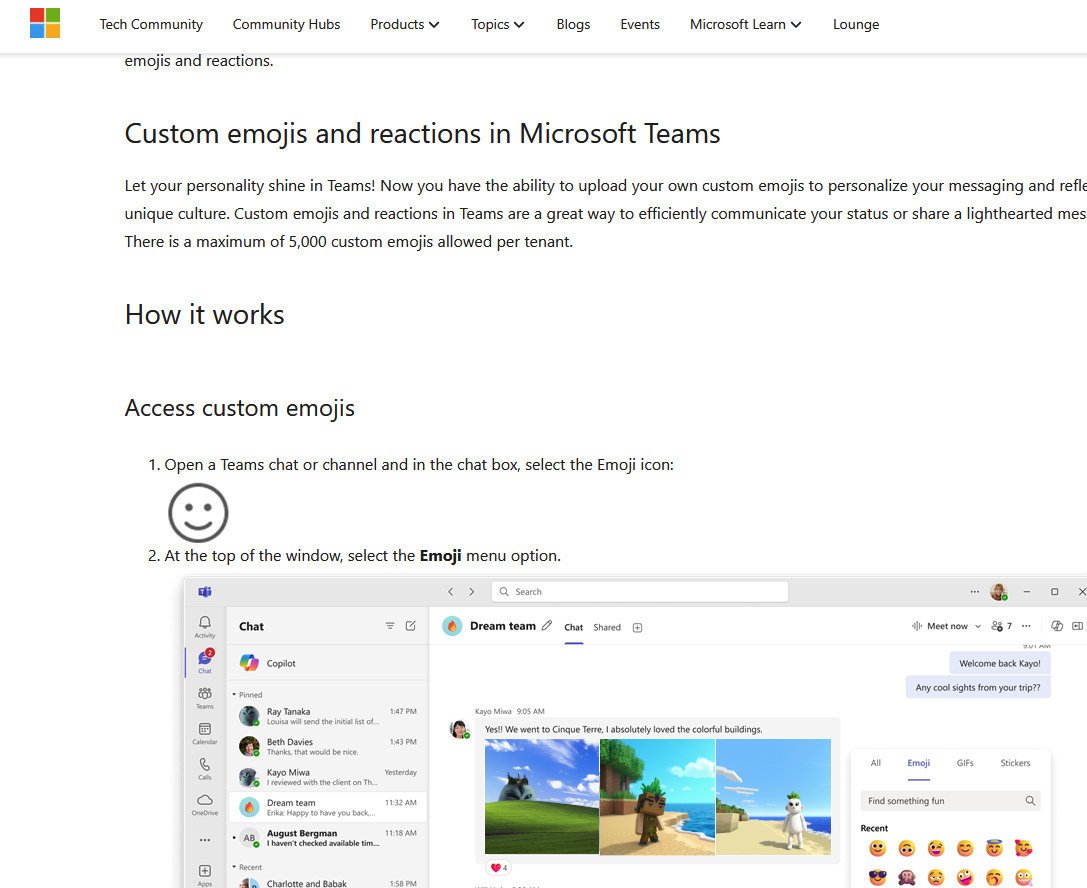Click the new chat compose icon
The image size is (1087, 888).
[410, 626]
